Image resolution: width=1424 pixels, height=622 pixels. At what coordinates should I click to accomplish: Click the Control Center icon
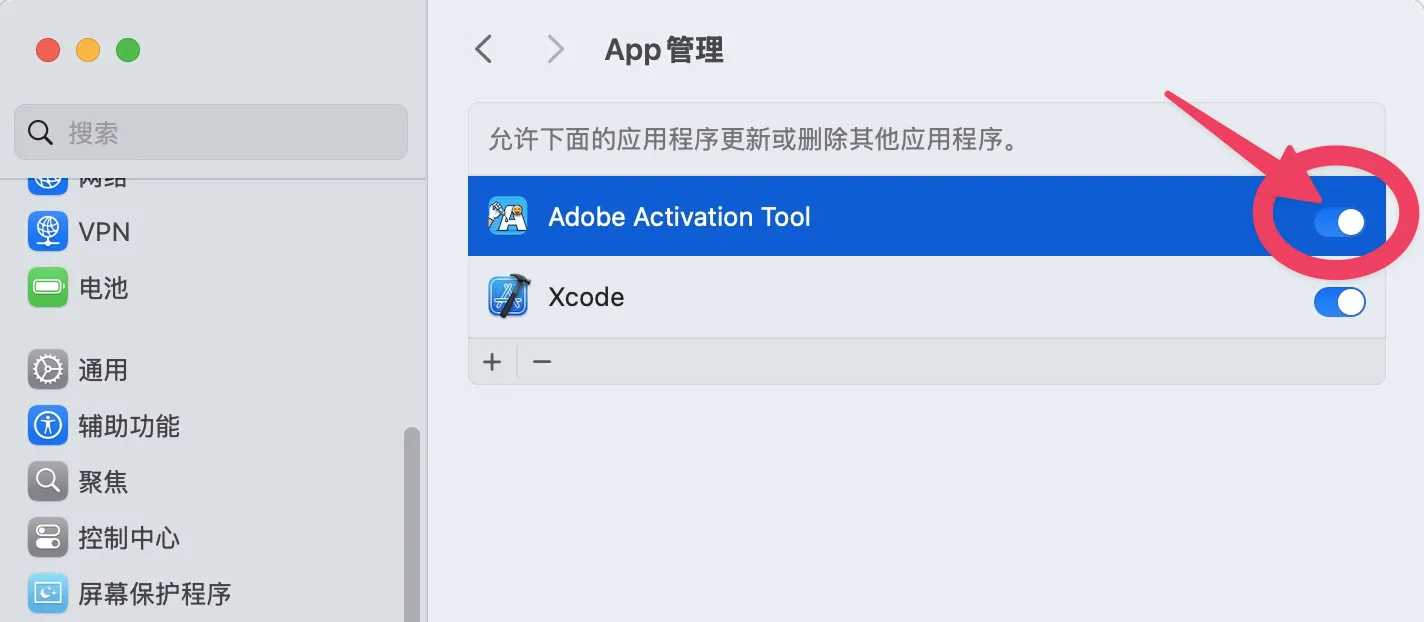click(x=47, y=538)
